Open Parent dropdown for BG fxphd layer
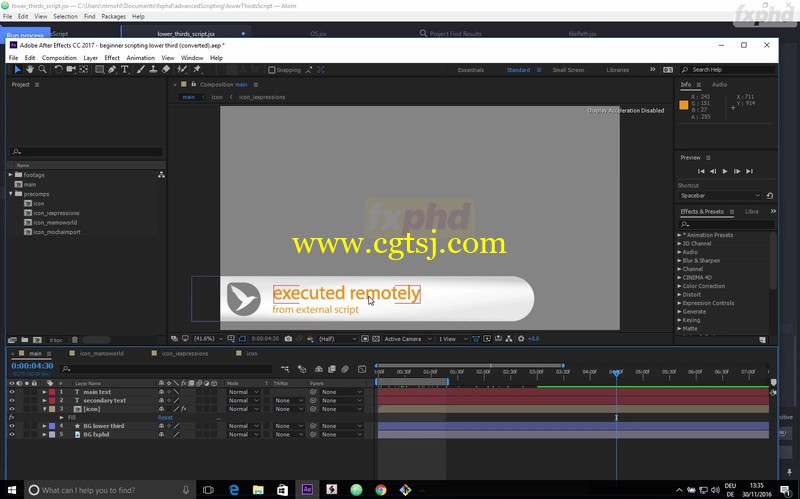 pyautogui.click(x=341, y=435)
